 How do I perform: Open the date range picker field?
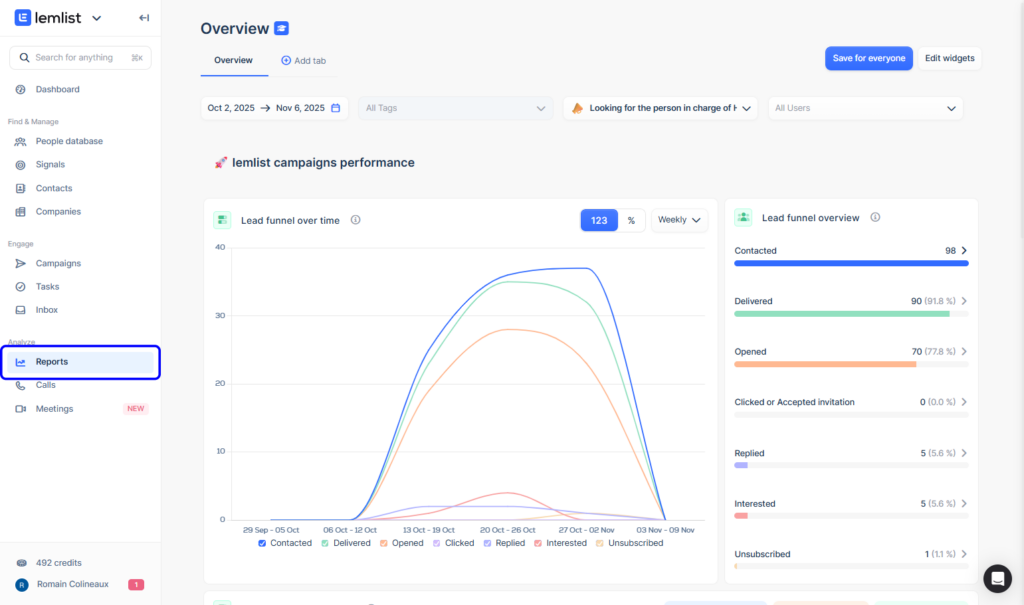[275, 108]
